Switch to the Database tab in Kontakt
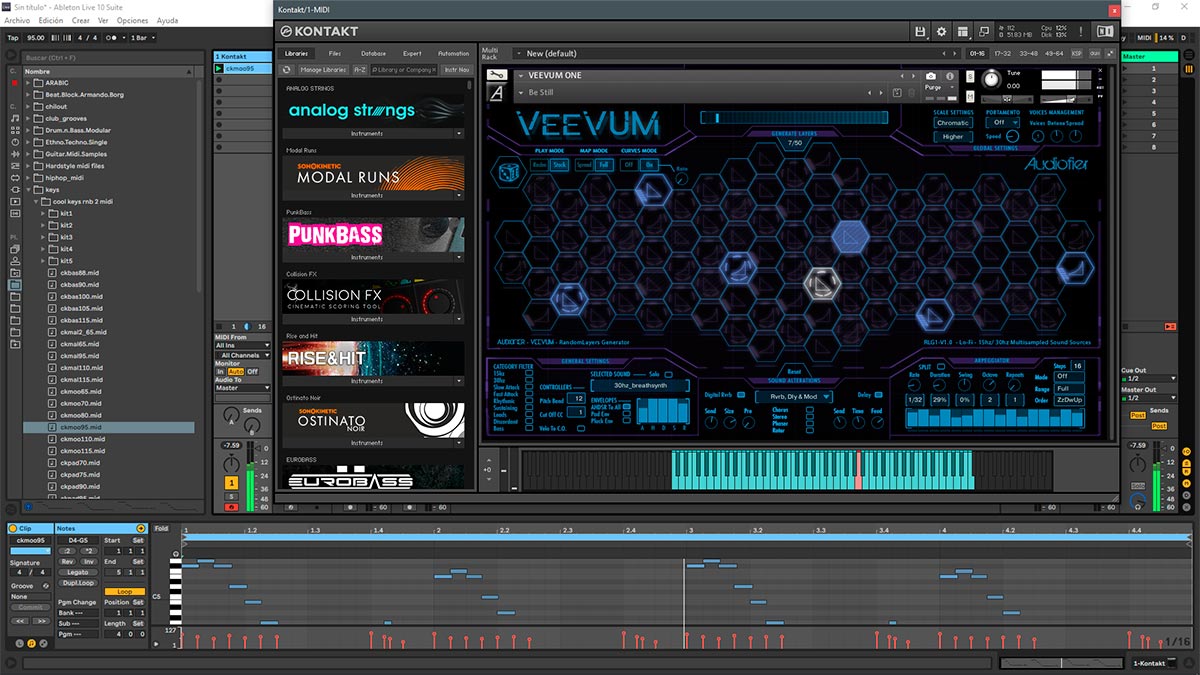Image resolution: width=1200 pixels, height=675 pixels. click(x=374, y=53)
